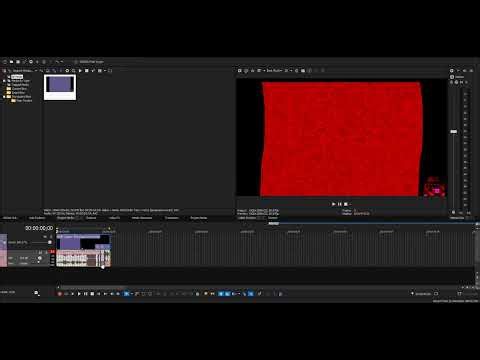480x360 pixels.
Task: Open the overlays dropdown in preview toolbar
Action: click(291, 71)
